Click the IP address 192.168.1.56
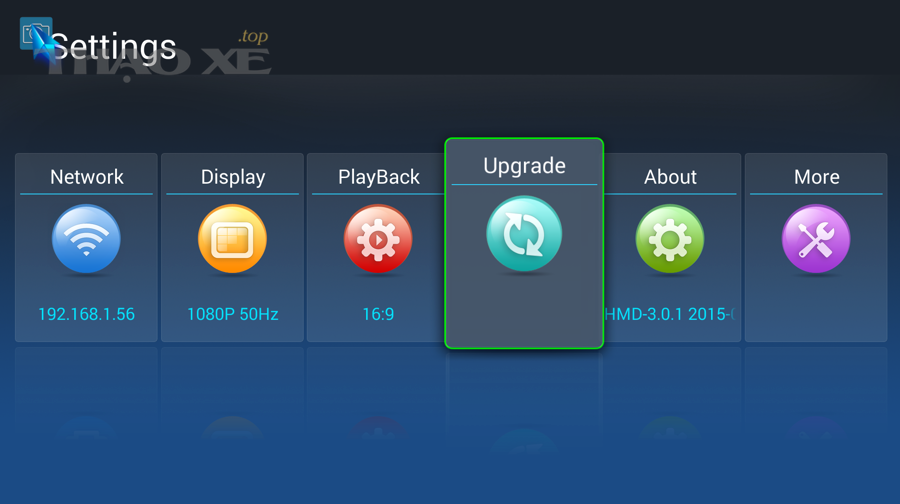Image resolution: width=900 pixels, height=504 pixels. [87, 314]
